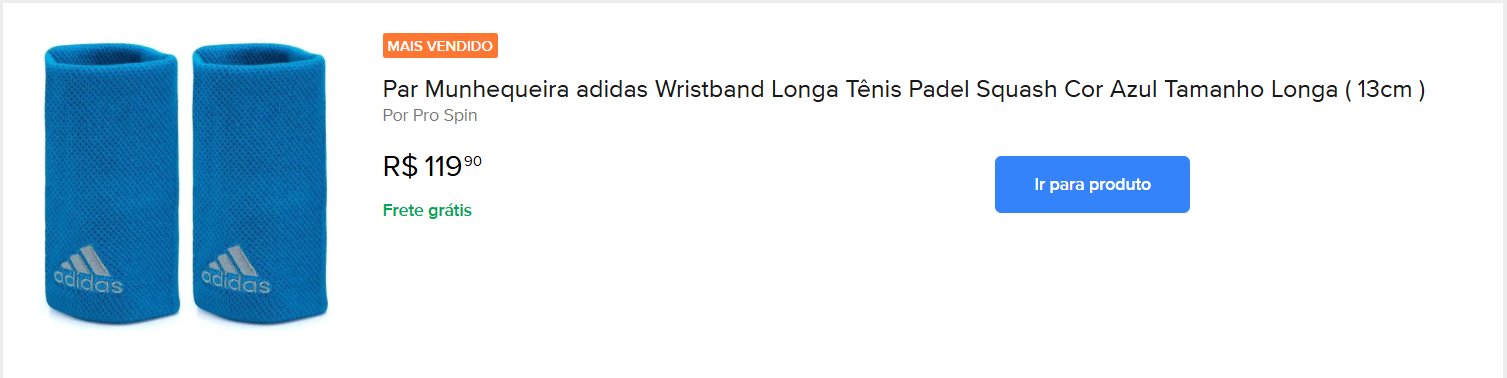Click Padel in the product title
This screenshot has width=1507, height=378.
pos(939,90)
